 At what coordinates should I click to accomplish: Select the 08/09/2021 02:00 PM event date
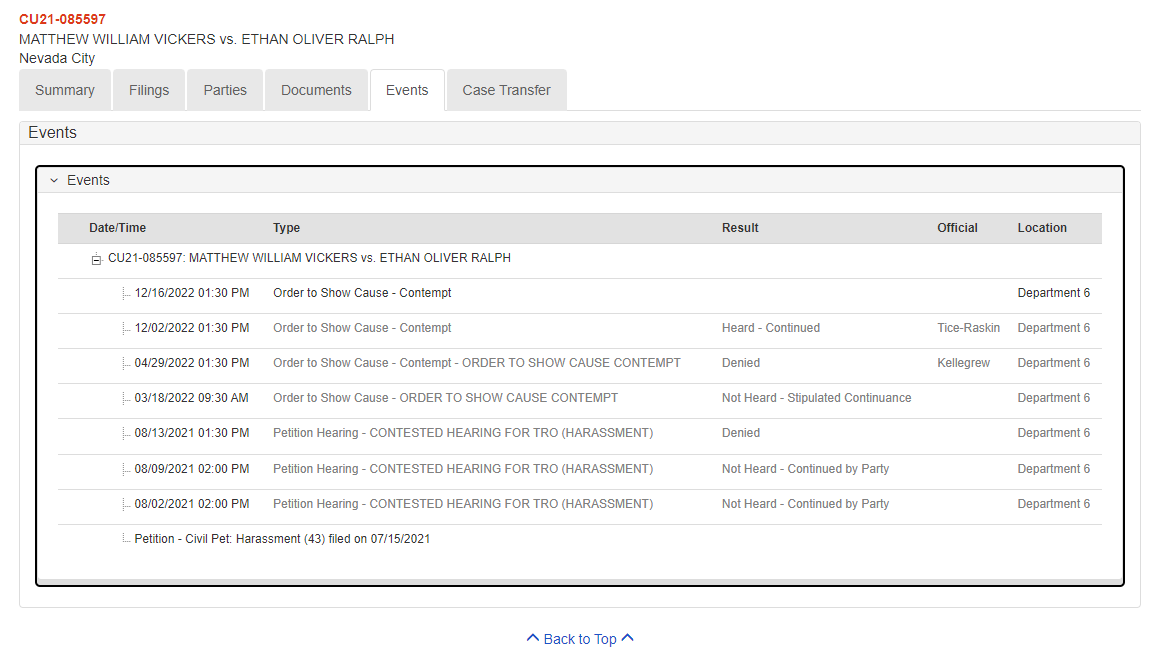tap(192, 469)
